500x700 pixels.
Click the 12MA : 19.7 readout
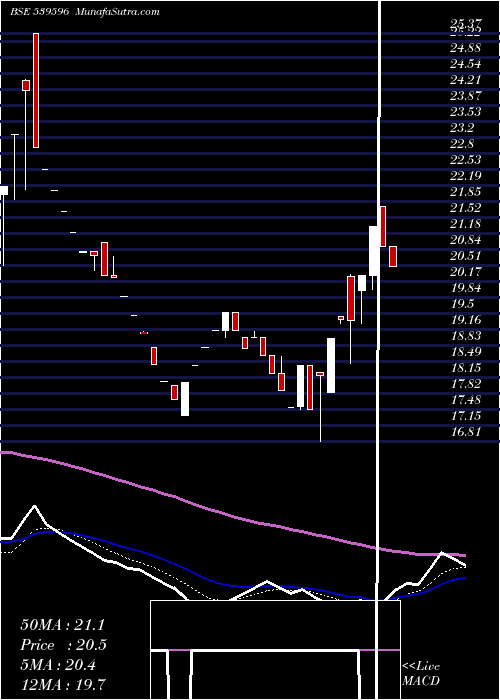[x=63, y=685]
